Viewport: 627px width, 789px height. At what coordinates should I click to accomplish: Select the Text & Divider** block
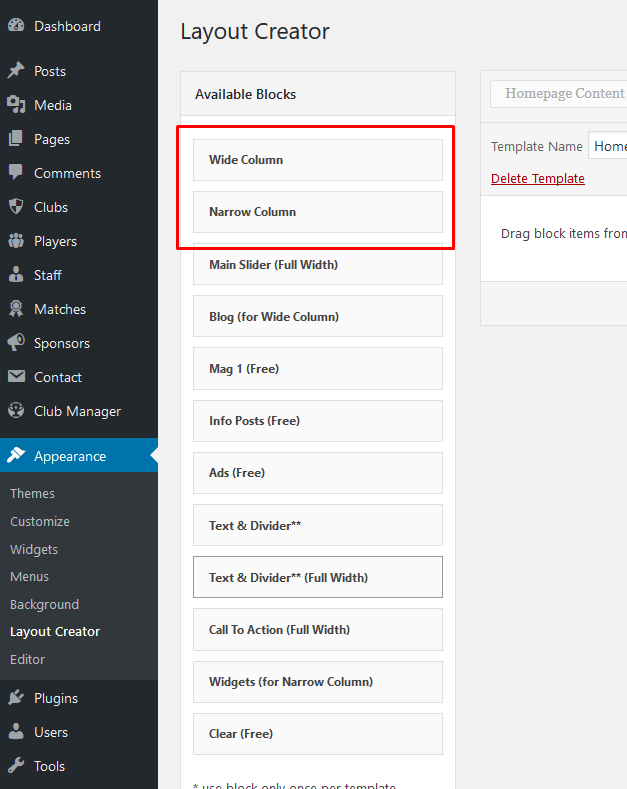click(x=318, y=525)
